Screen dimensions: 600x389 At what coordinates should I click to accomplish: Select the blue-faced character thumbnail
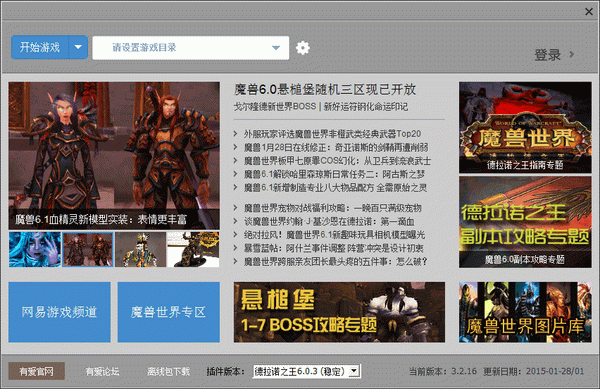coord(35,249)
